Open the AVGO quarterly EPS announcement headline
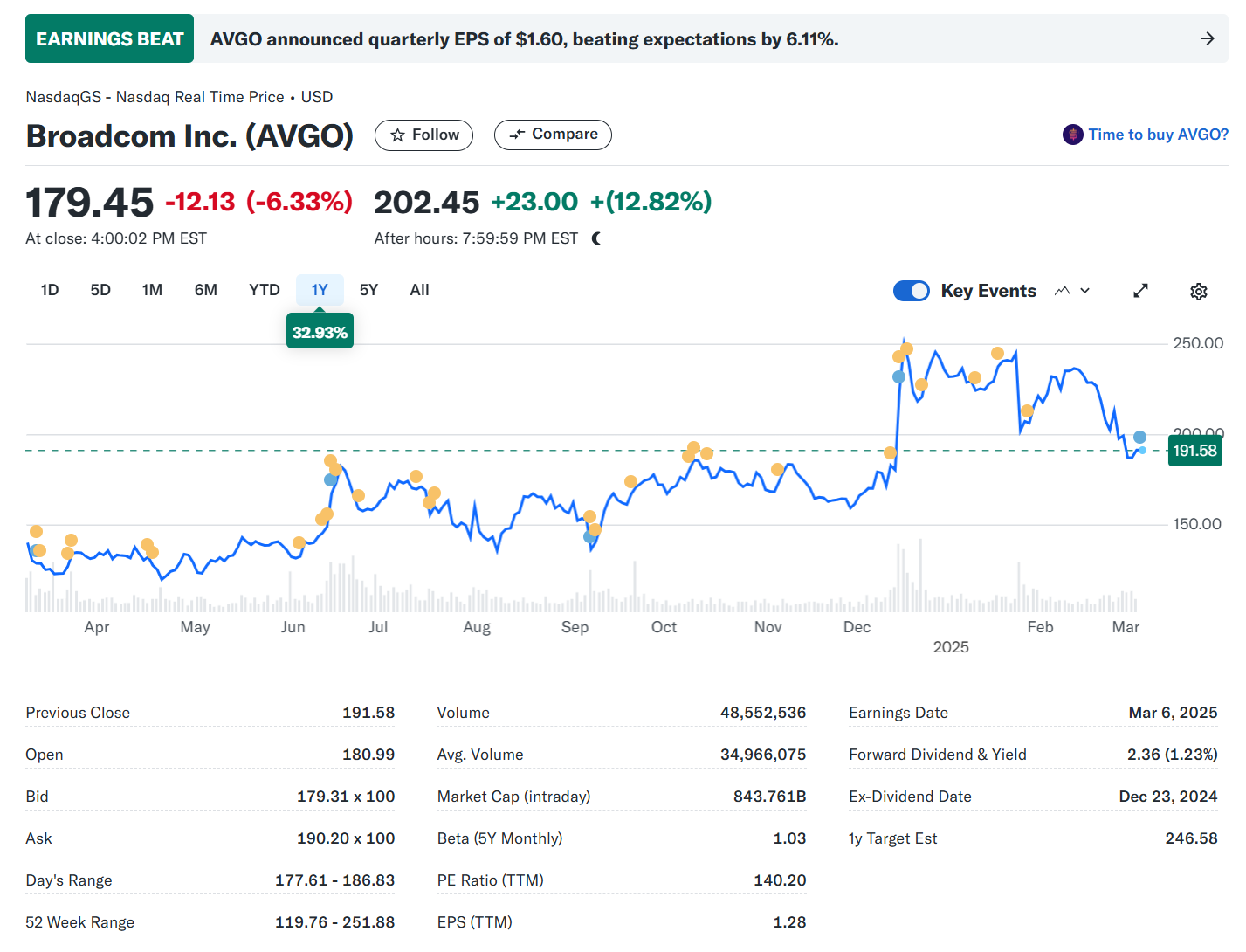 click(524, 39)
